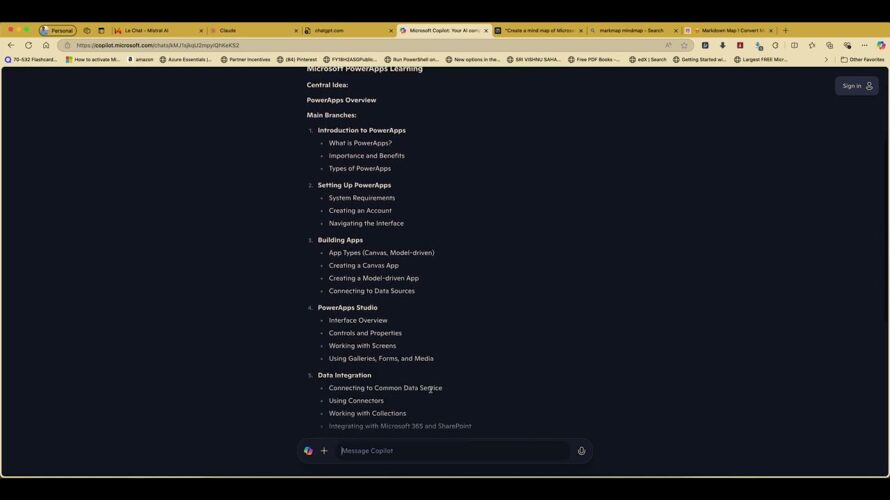Click the 'Introduction to PowerApps' heading
This screenshot has height=500, width=890.
tap(362, 131)
